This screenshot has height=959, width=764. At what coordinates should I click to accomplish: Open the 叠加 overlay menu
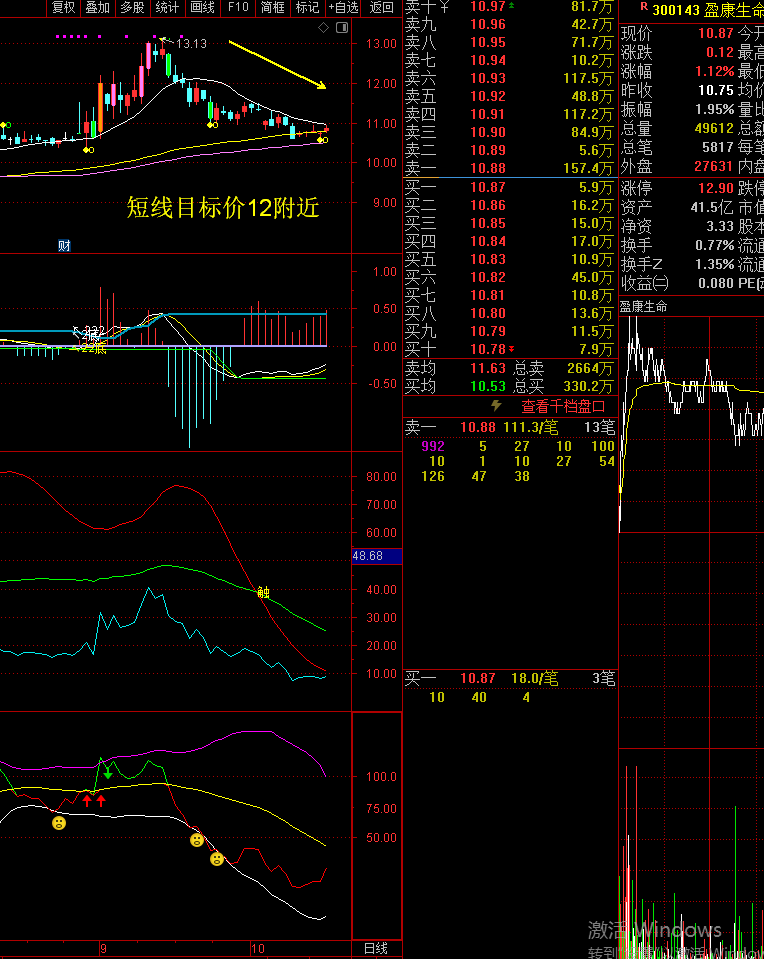pyautogui.click(x=98, y=8)
